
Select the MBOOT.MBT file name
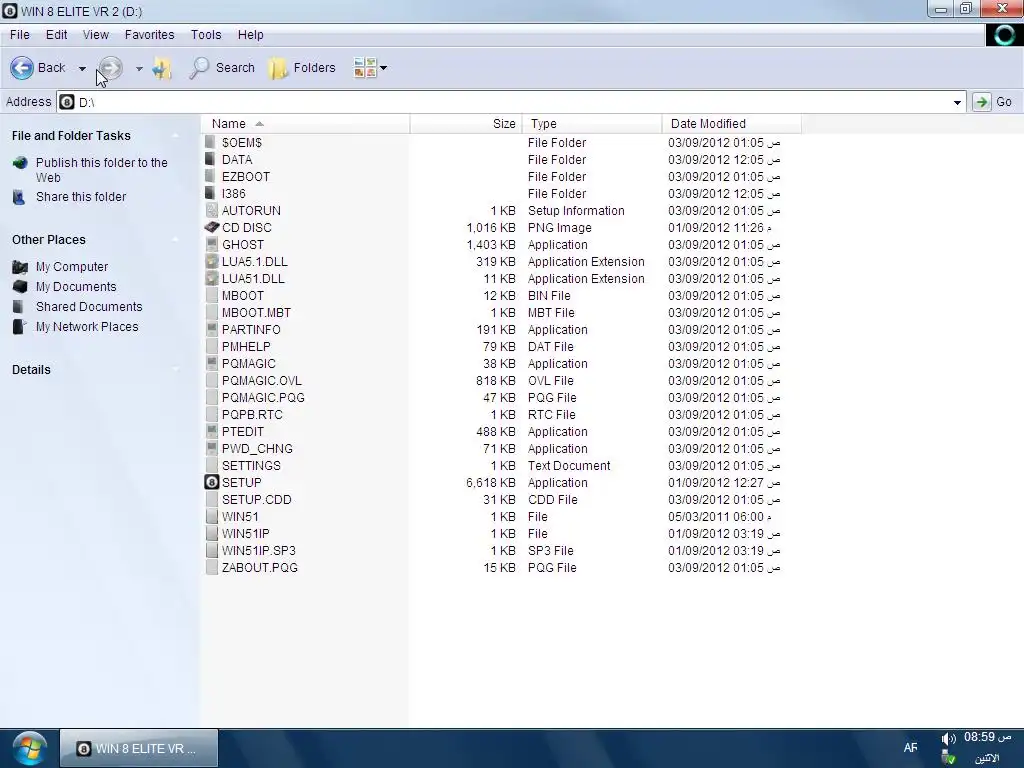click(256, 313)
